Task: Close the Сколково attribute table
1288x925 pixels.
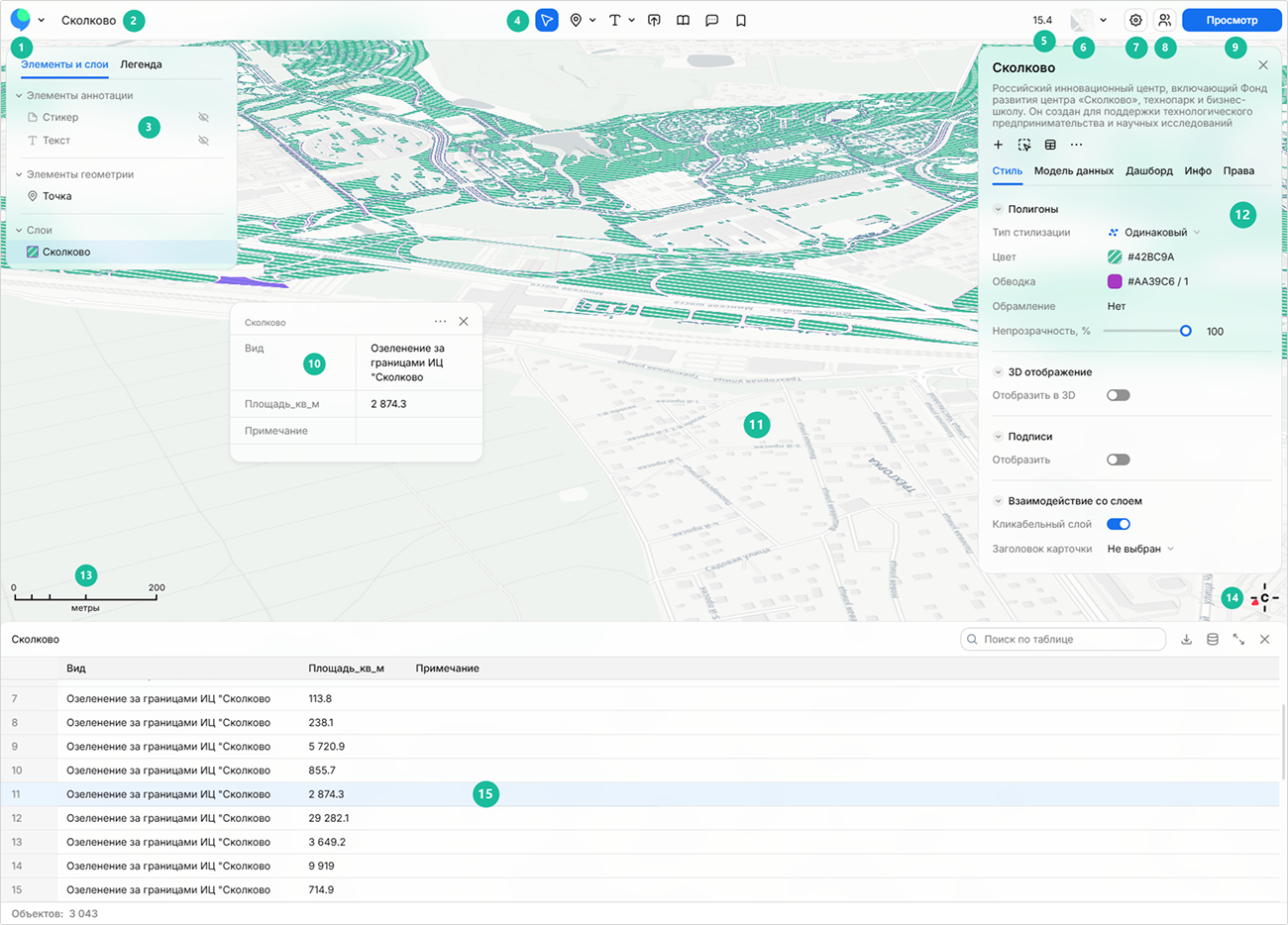Action: click(1265, 640)
